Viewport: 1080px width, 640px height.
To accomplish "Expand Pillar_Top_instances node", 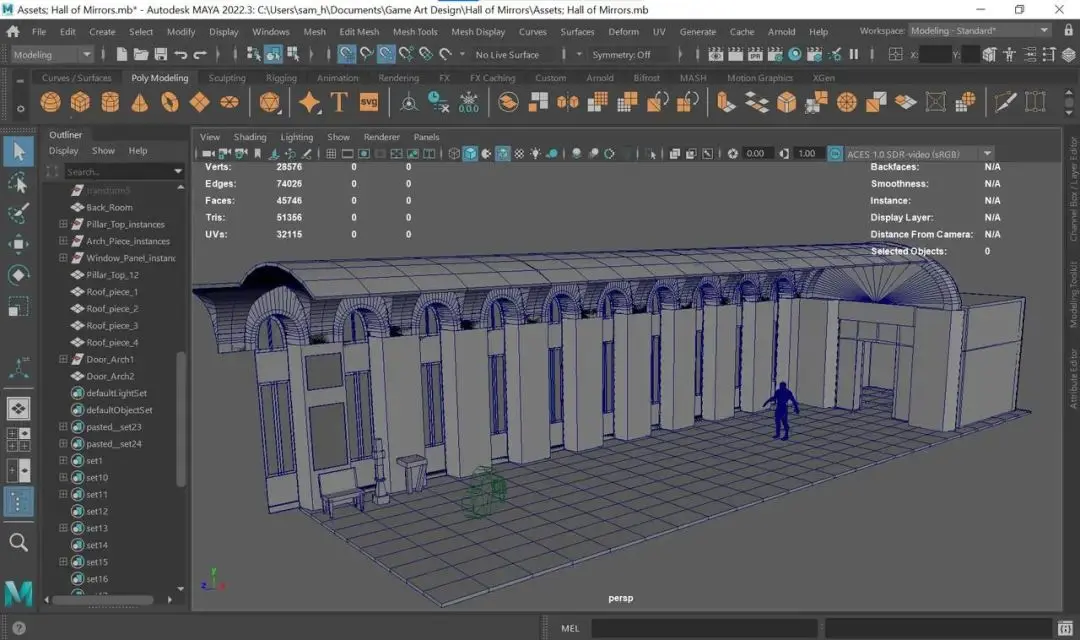I will tap(63, 224).
